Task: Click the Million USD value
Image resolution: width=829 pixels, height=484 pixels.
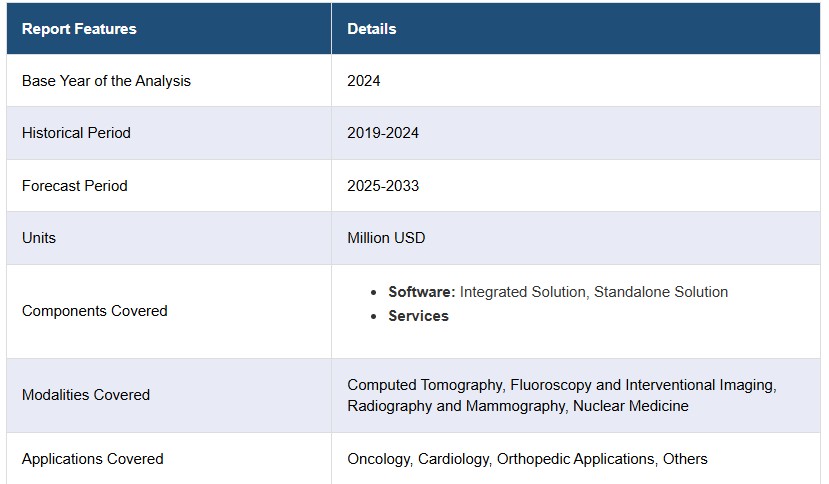Action: point(386,238)
